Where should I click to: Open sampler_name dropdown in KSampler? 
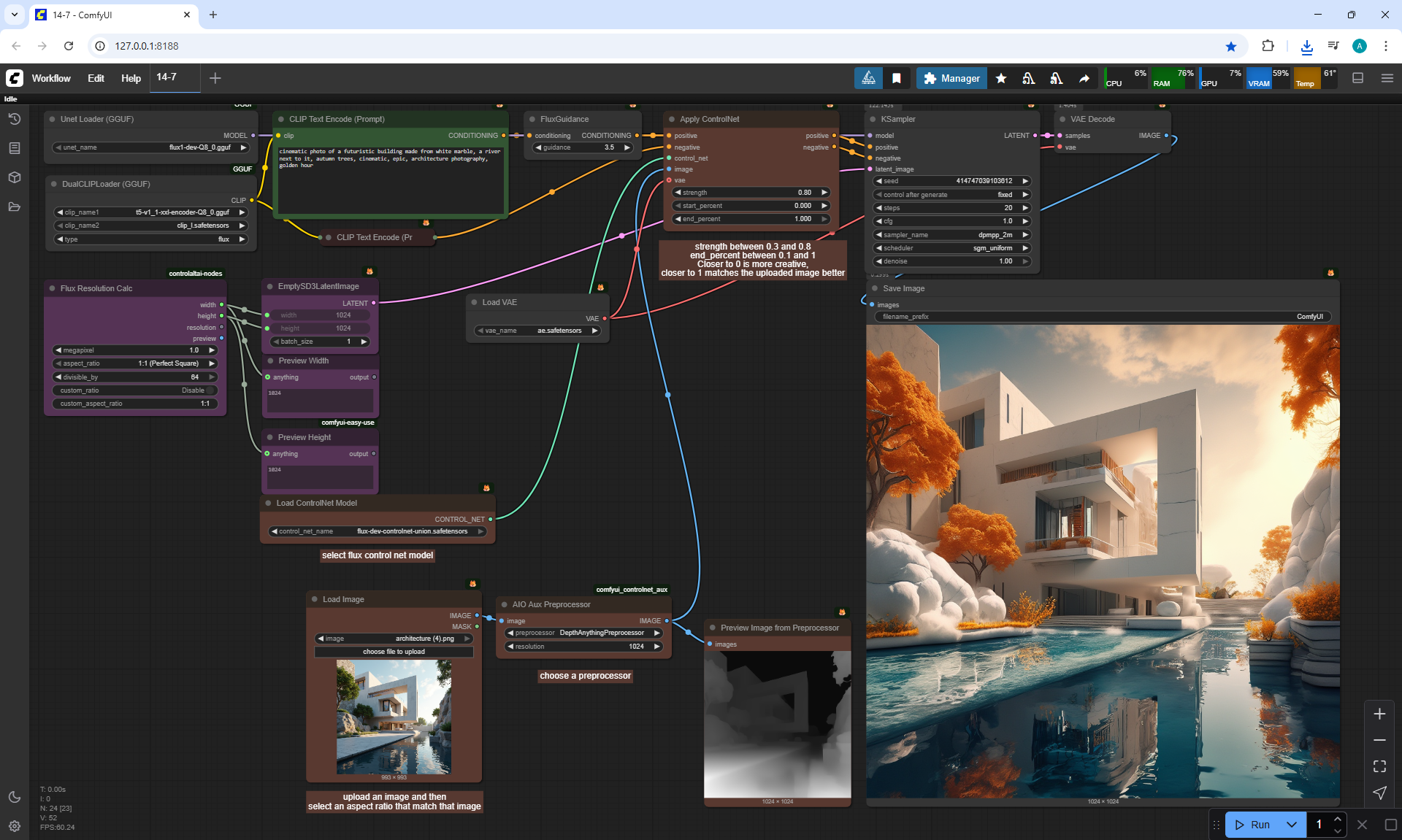tap(952, 235)
